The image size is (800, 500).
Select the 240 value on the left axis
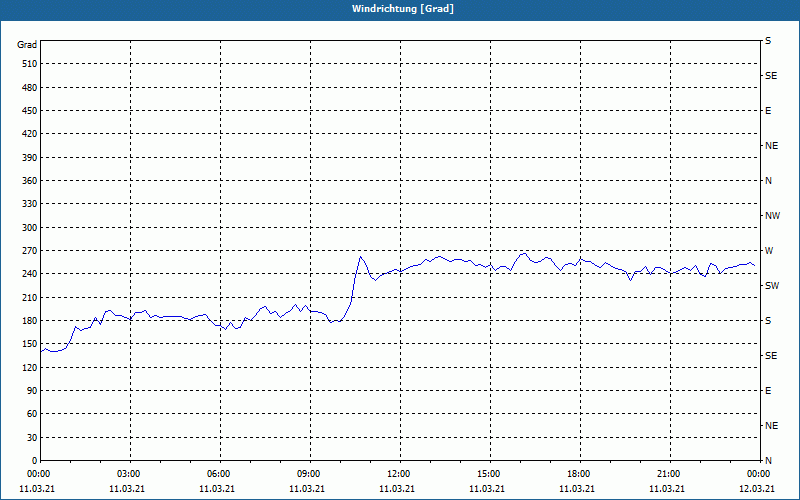click(30, 274)
